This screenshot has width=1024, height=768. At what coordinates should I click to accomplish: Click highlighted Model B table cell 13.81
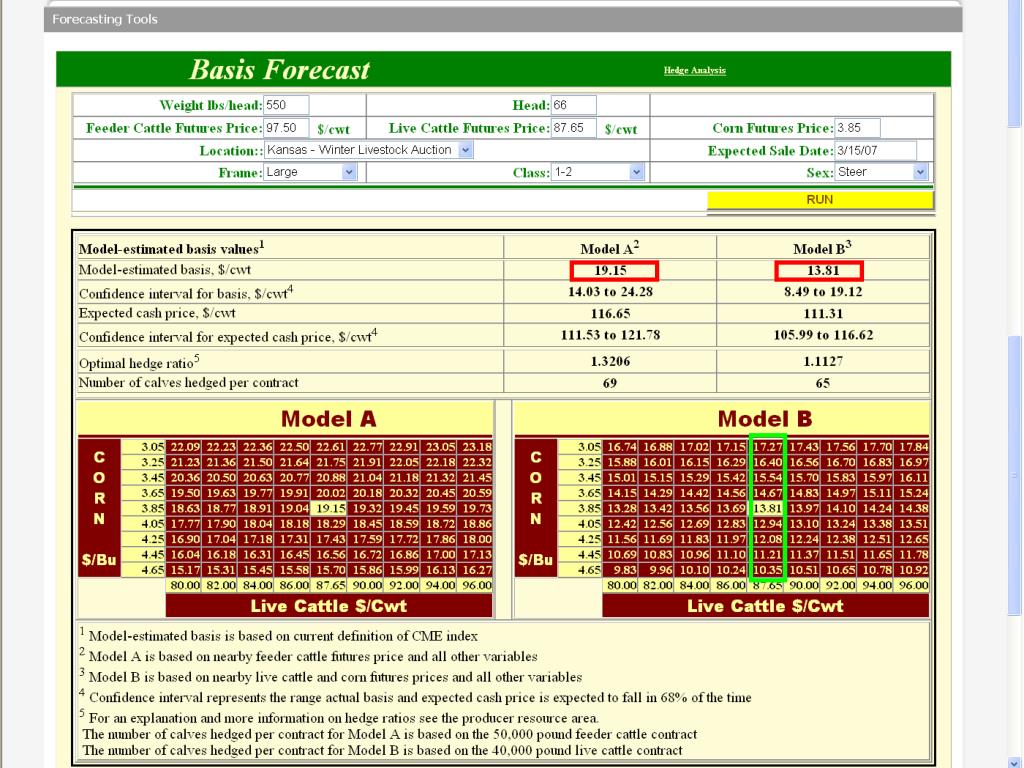click(767, 508)
